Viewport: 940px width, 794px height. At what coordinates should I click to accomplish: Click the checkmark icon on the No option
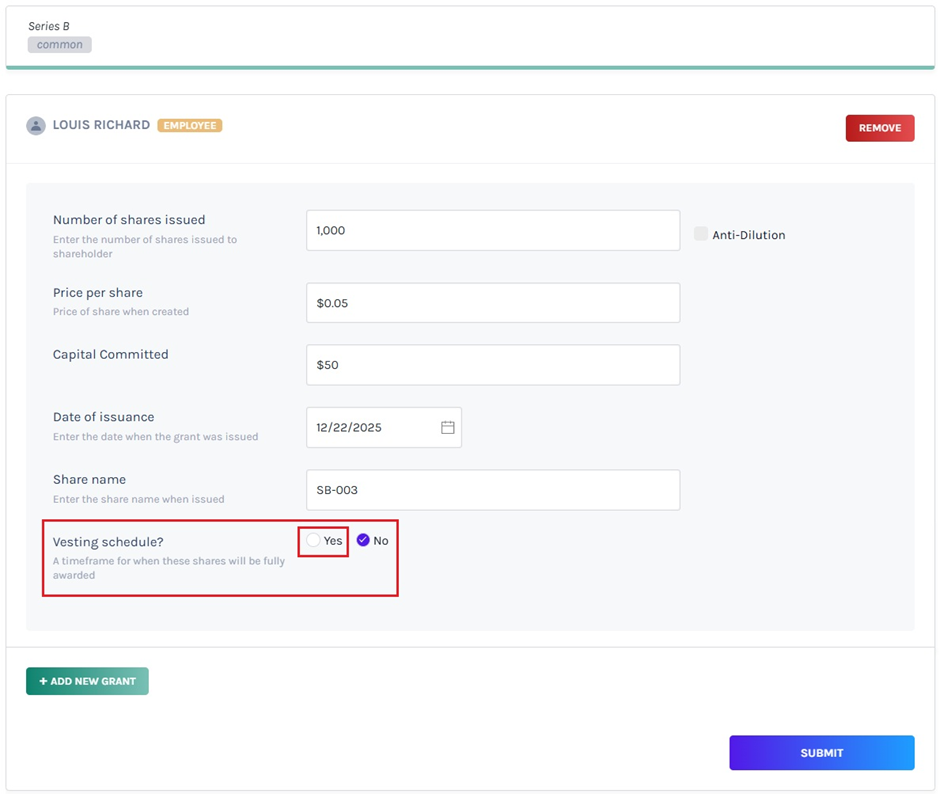(363, 540)
